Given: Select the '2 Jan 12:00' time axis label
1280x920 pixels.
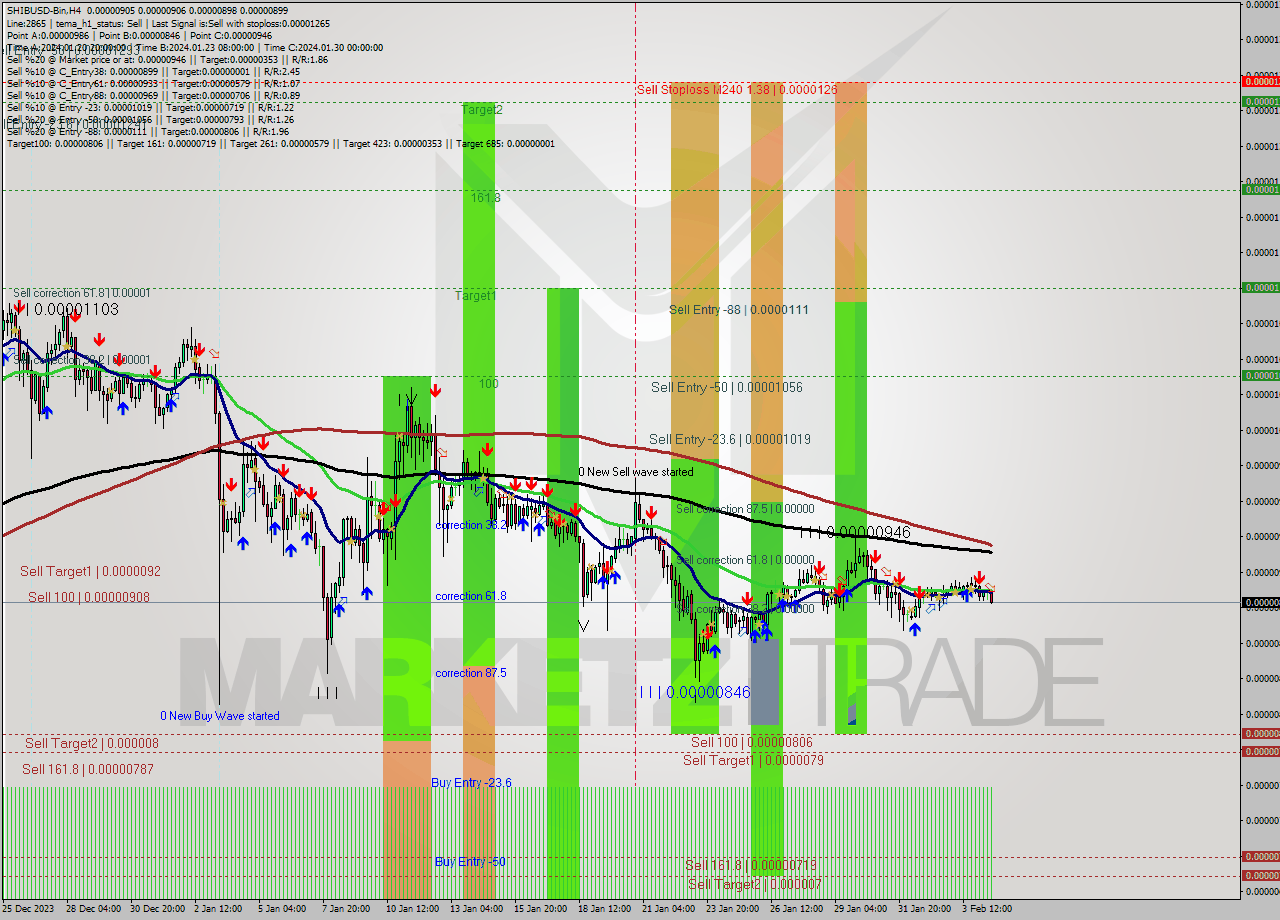Looking at the screenshot, I should click(x=219, y=909).
